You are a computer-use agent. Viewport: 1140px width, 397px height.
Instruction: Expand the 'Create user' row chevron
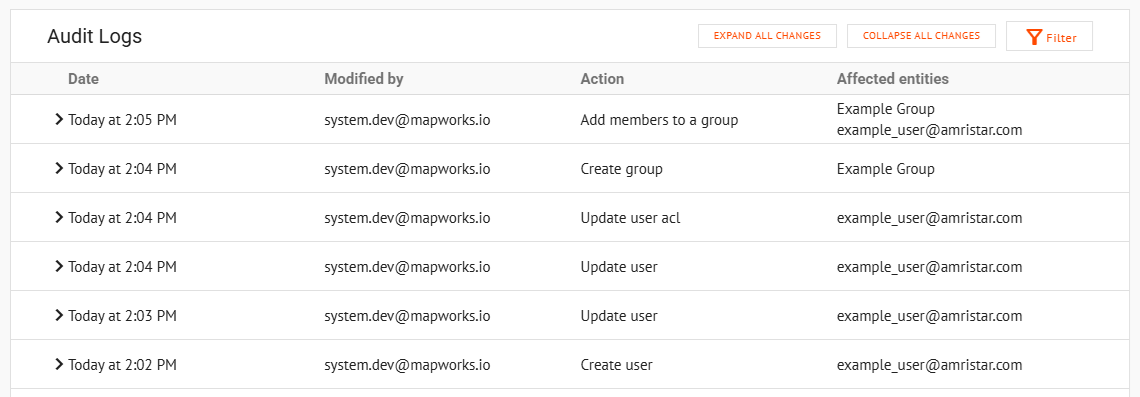coord(60,364)
